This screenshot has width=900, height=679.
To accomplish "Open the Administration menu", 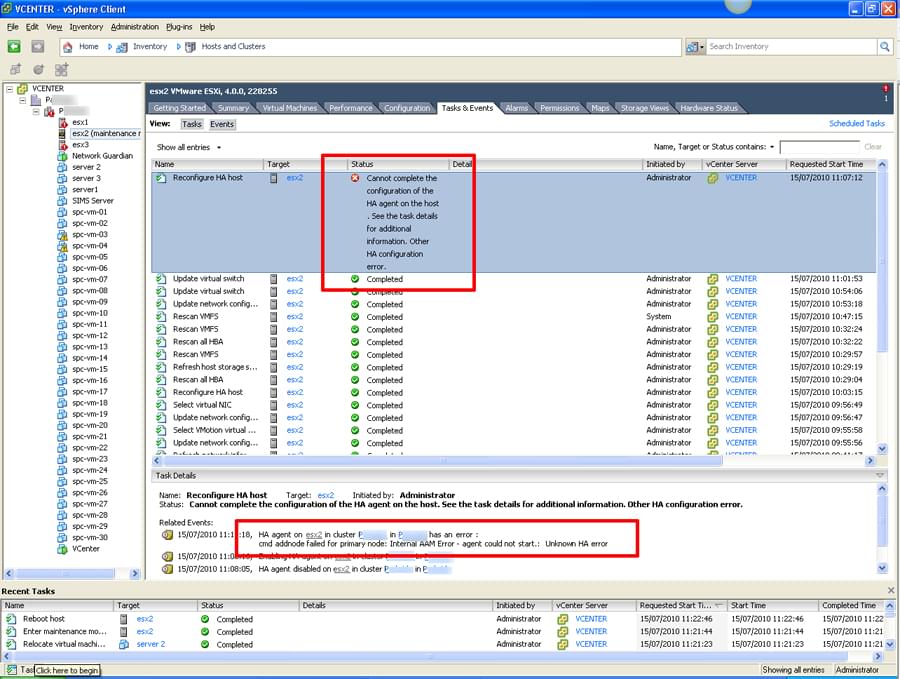I will (x=135, y=27).
